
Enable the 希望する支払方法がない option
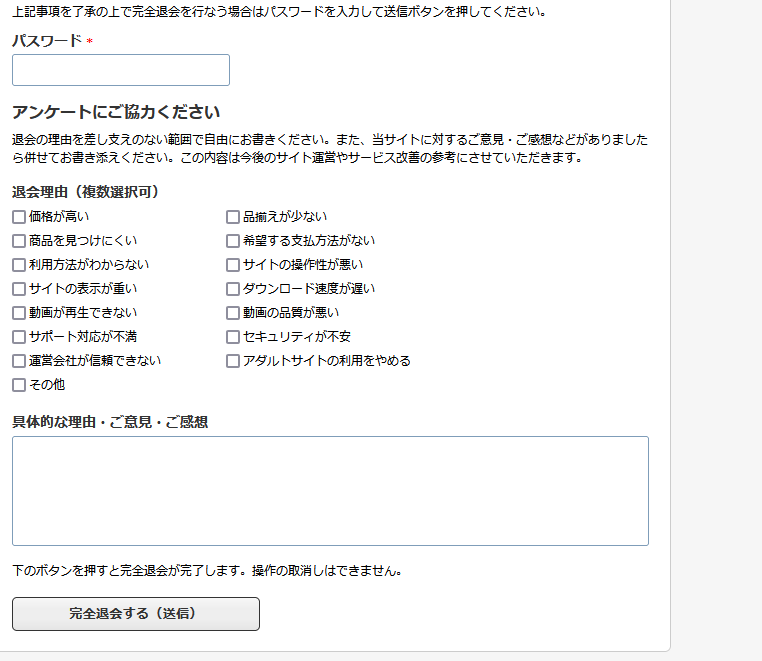233,241
